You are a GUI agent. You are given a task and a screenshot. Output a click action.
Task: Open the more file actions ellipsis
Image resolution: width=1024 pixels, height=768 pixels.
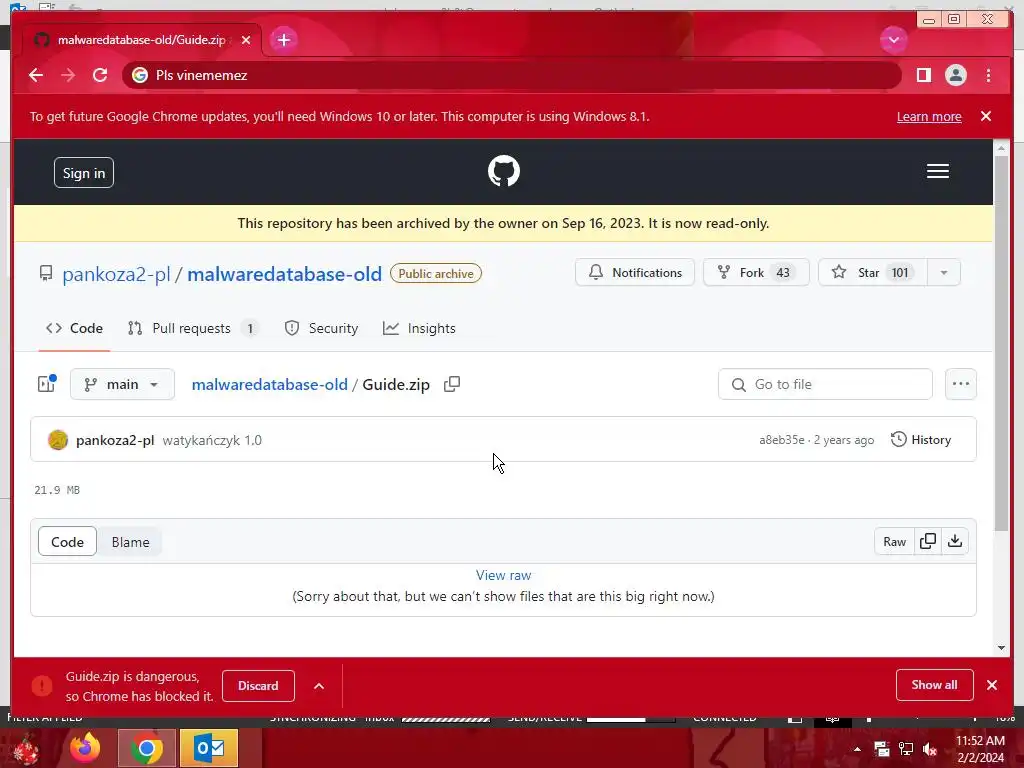click(x=961, y=384)
